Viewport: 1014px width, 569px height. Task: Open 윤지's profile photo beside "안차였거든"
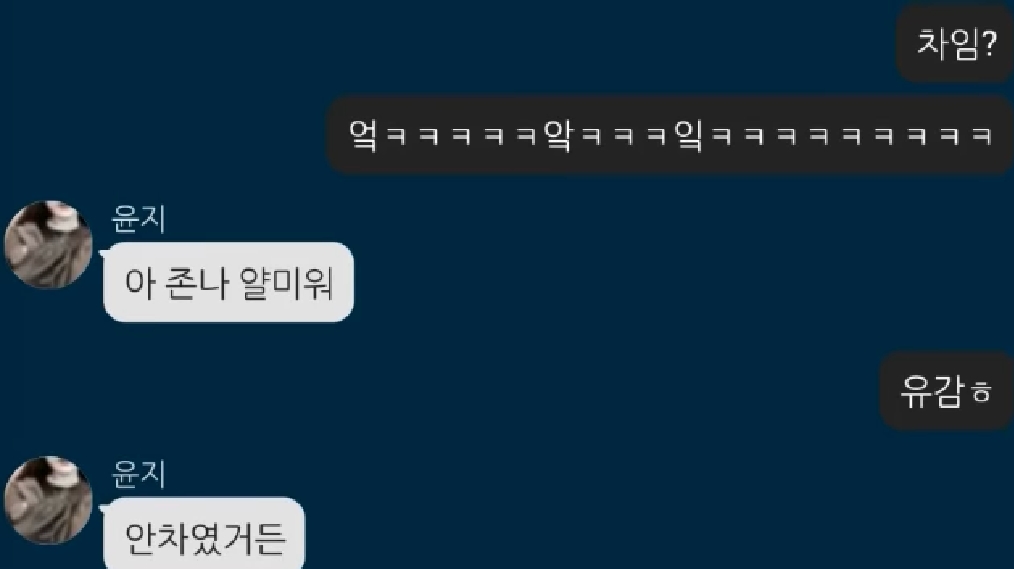(x=49, y=500)
